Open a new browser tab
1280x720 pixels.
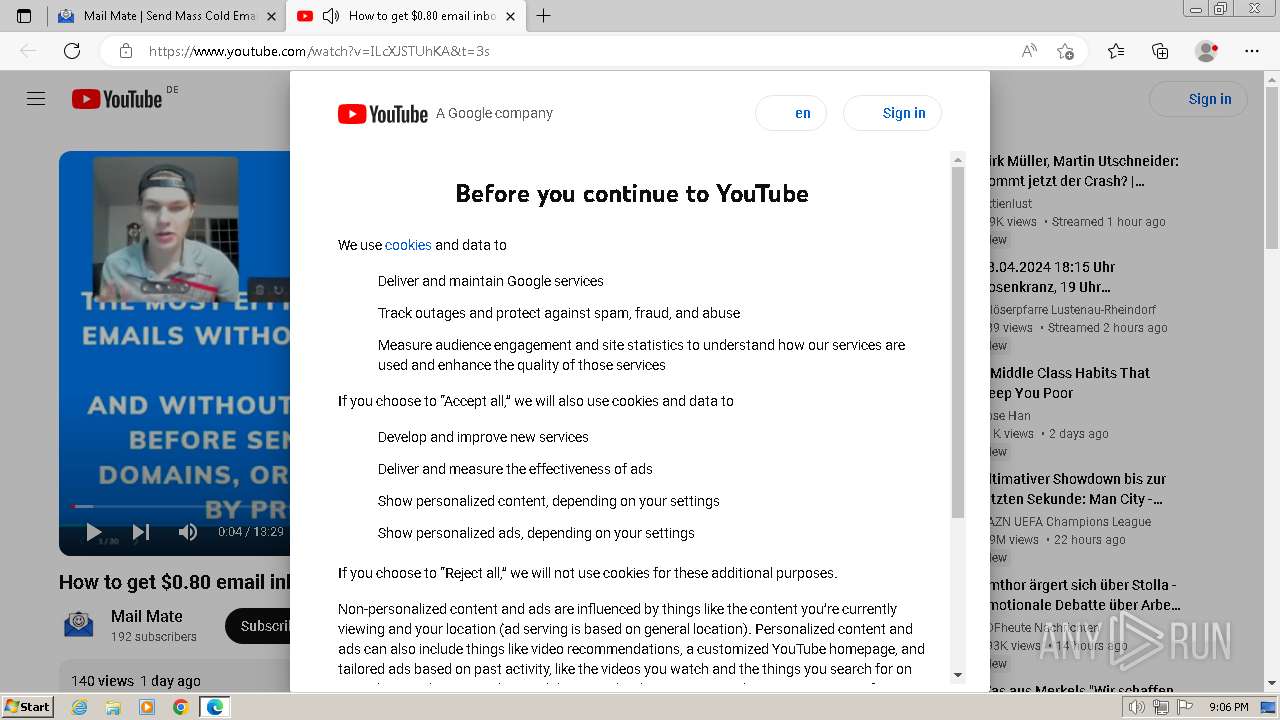(543, 16)
